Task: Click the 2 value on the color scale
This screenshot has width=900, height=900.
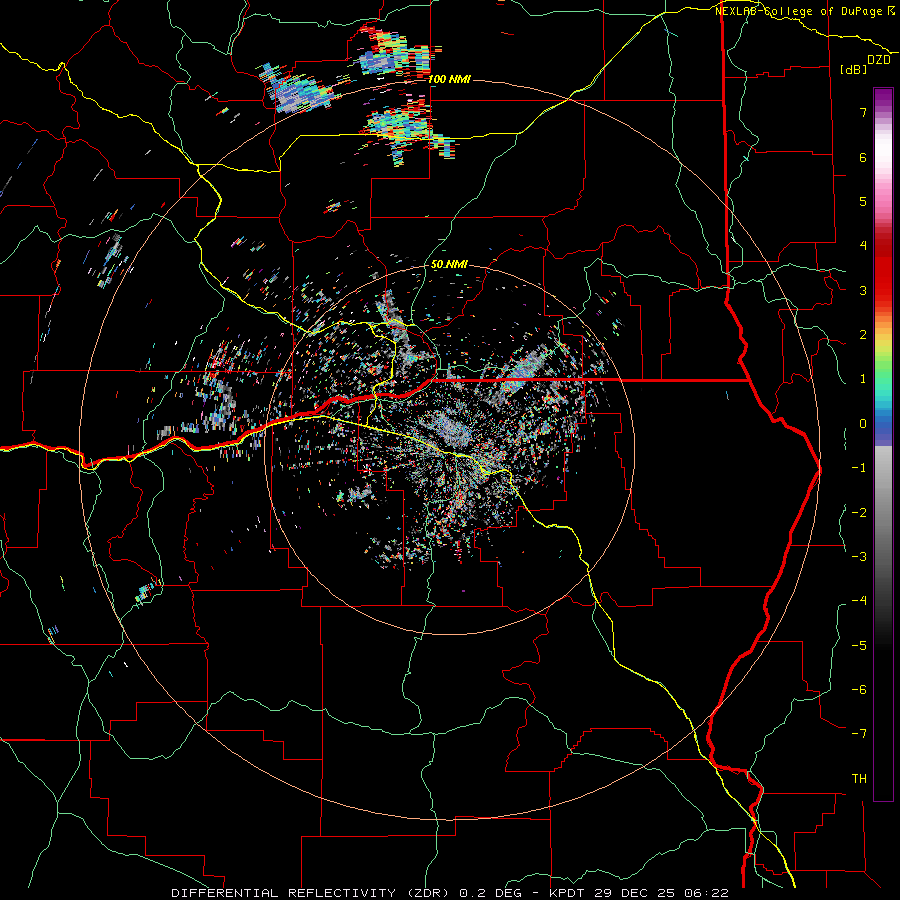Action: pos(863,335)
